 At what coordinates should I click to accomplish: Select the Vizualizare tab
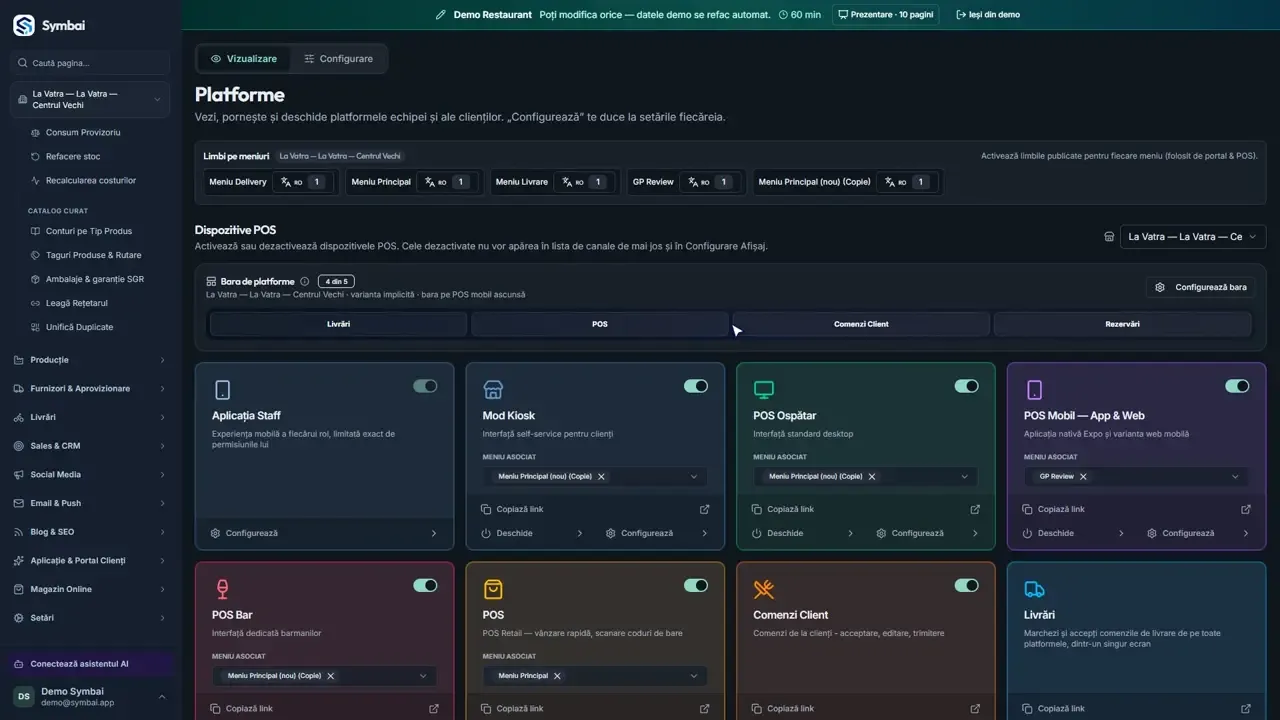(x=244, y=59)
